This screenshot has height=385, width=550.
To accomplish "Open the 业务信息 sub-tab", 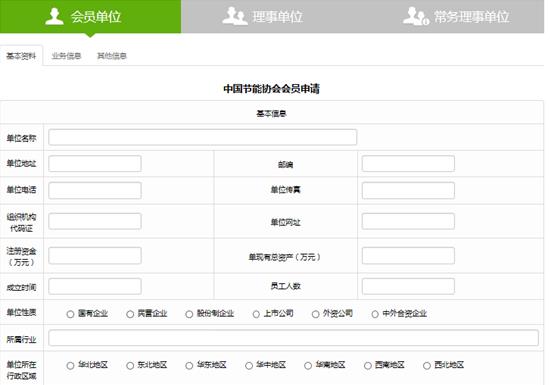I will (x=66, y=56).
